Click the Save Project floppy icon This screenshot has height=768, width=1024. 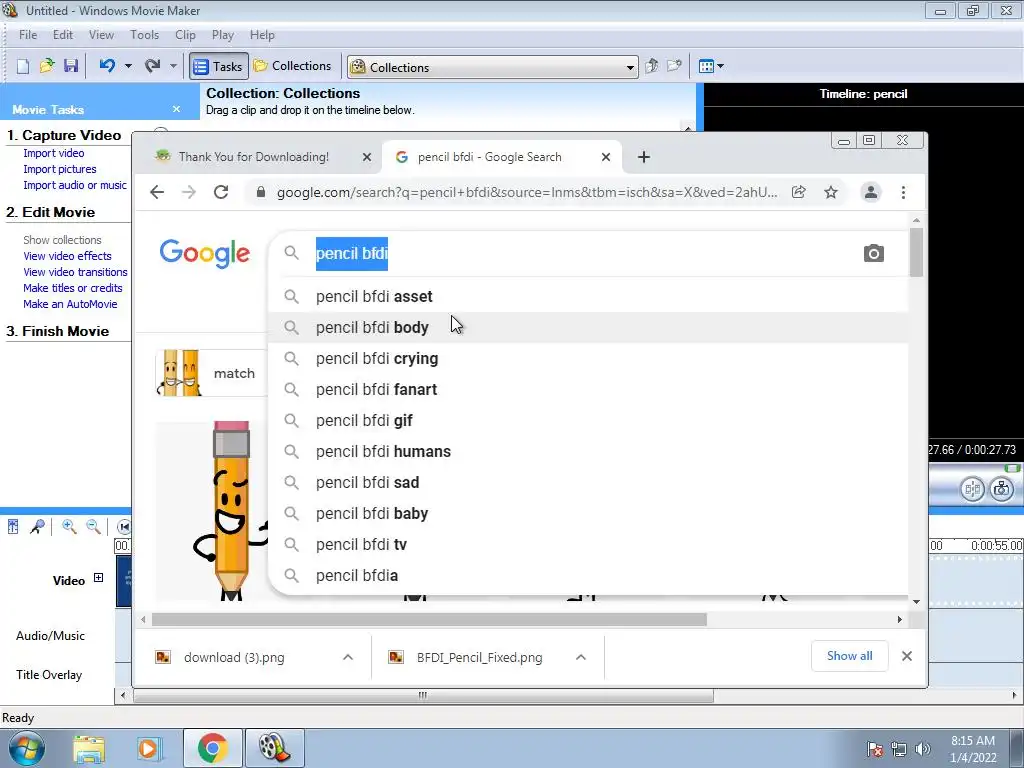pos(71,66)
